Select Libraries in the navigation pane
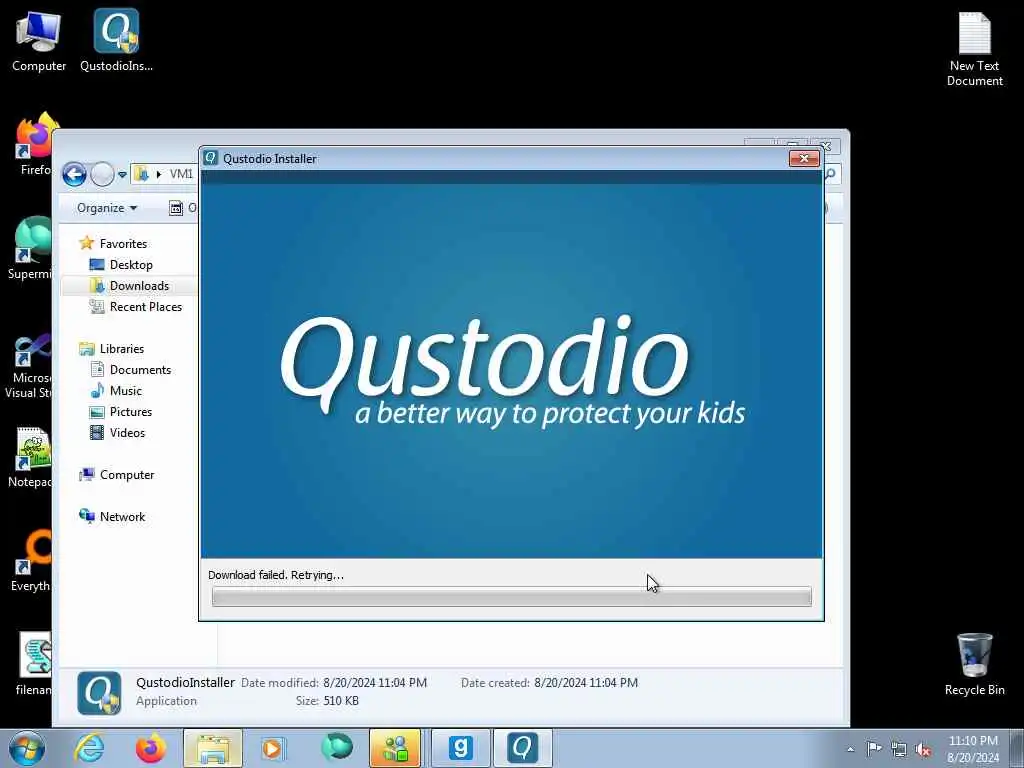 (x=121, y=349)
